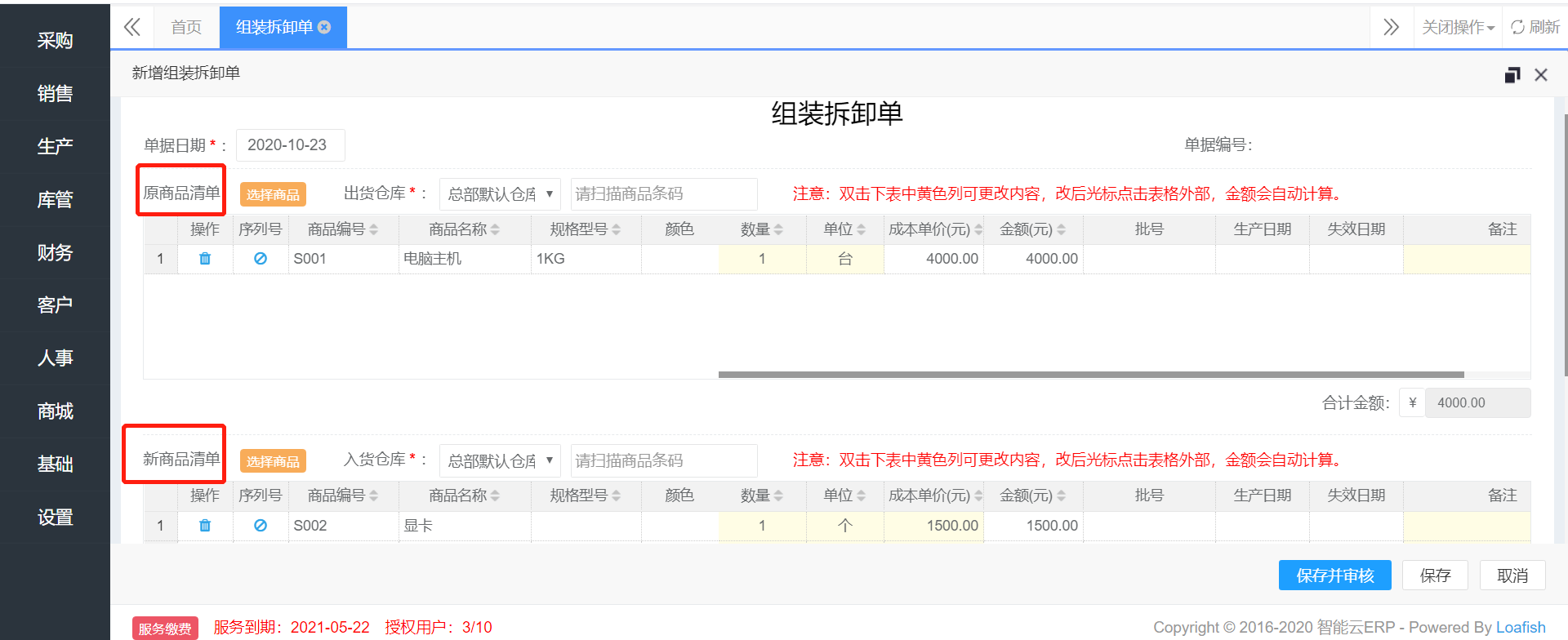The width and height of the screenshot is (1568, 640).
Task: Click the serial number icon in S001 row
Action: pos(261,259)
